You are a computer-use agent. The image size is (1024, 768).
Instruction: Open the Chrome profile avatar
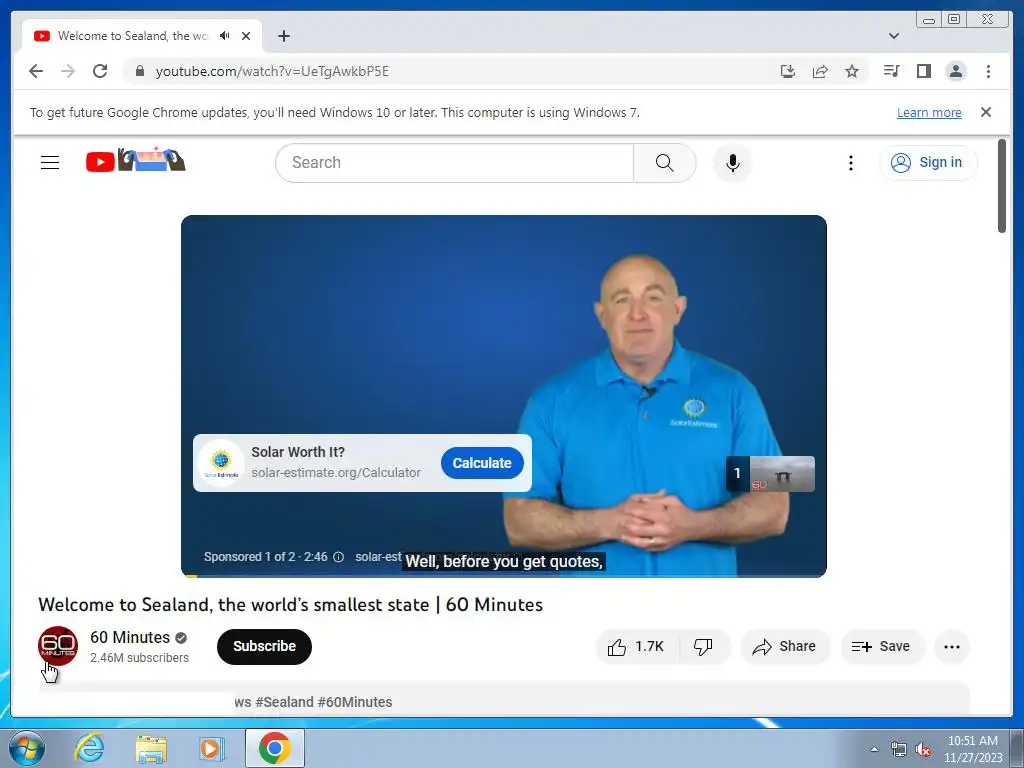tap(955, 71)
